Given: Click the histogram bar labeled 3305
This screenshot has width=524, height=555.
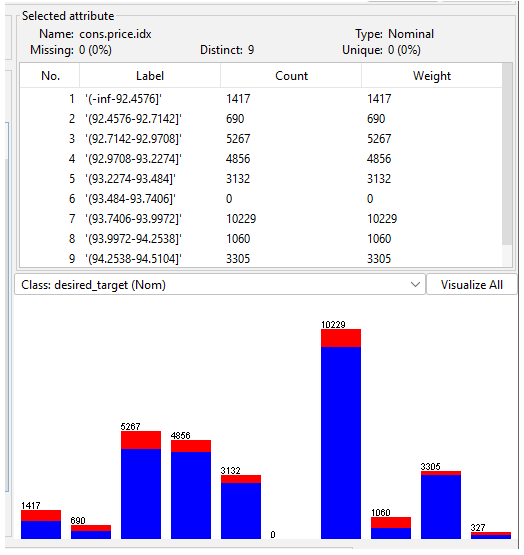Looking at the screenshot, I should pyautogui.click(x=441, y=505).
